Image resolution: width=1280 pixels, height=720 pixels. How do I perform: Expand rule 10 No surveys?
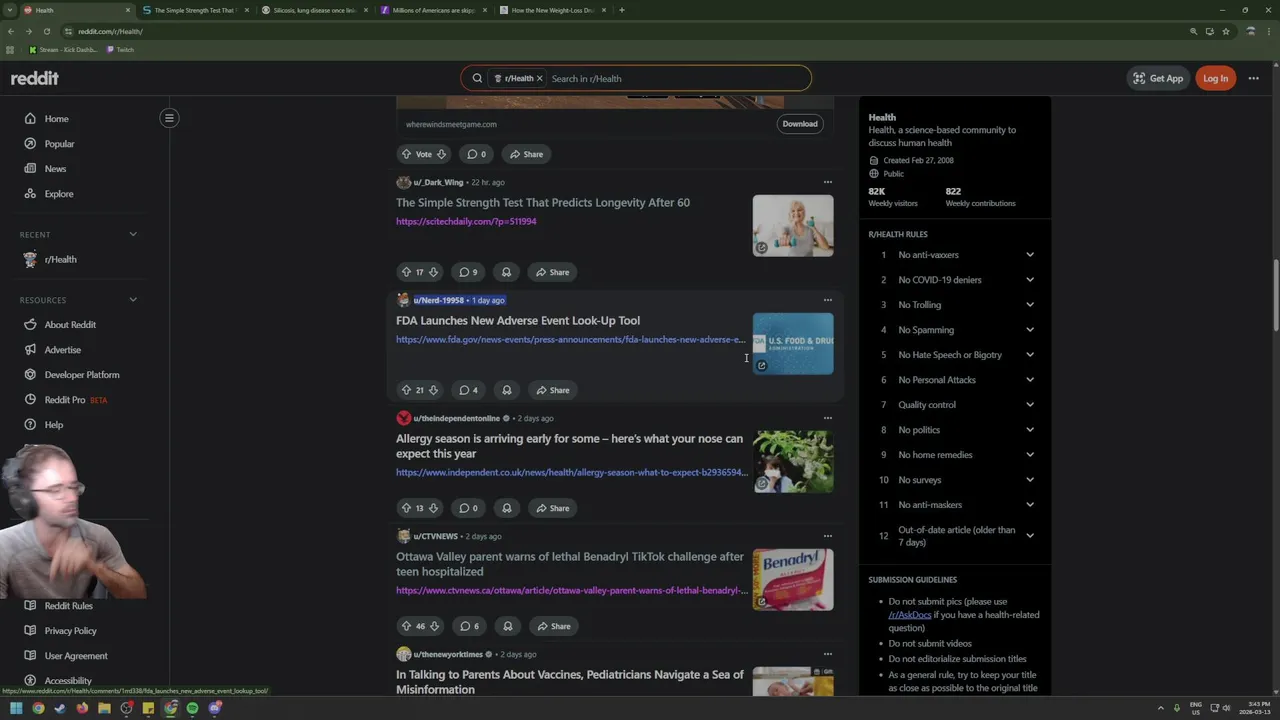pyautogui.click(x=1030, y=480)
